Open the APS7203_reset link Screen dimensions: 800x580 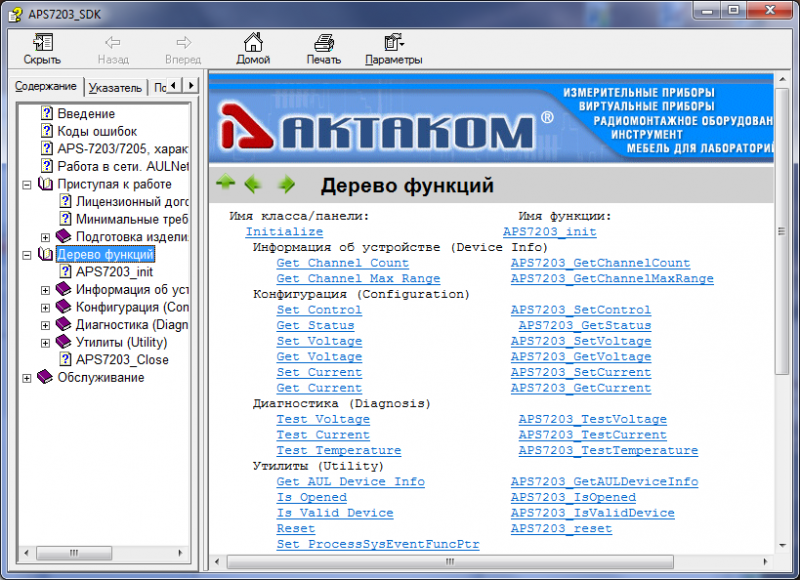561,528
